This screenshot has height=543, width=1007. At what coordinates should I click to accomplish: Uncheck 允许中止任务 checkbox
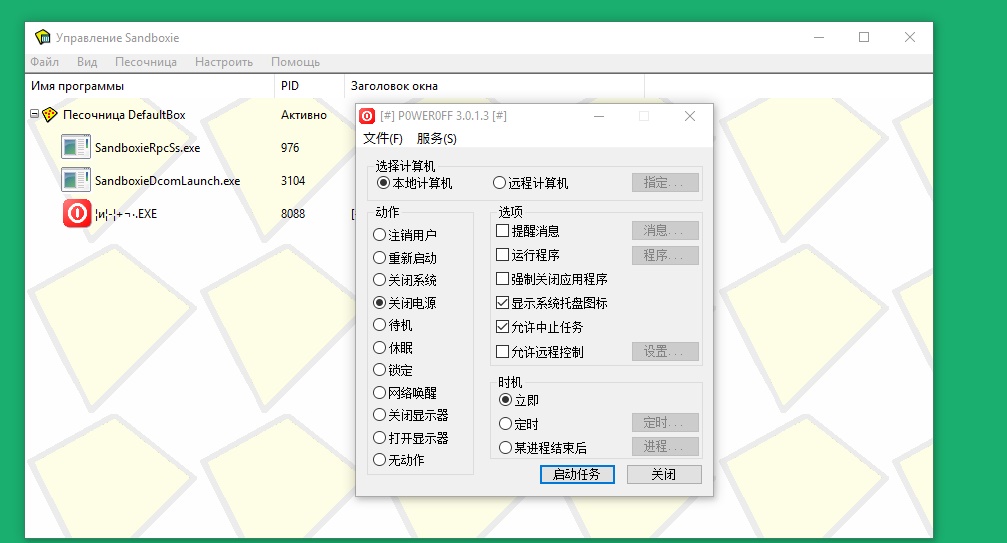(x=540, y=327)
